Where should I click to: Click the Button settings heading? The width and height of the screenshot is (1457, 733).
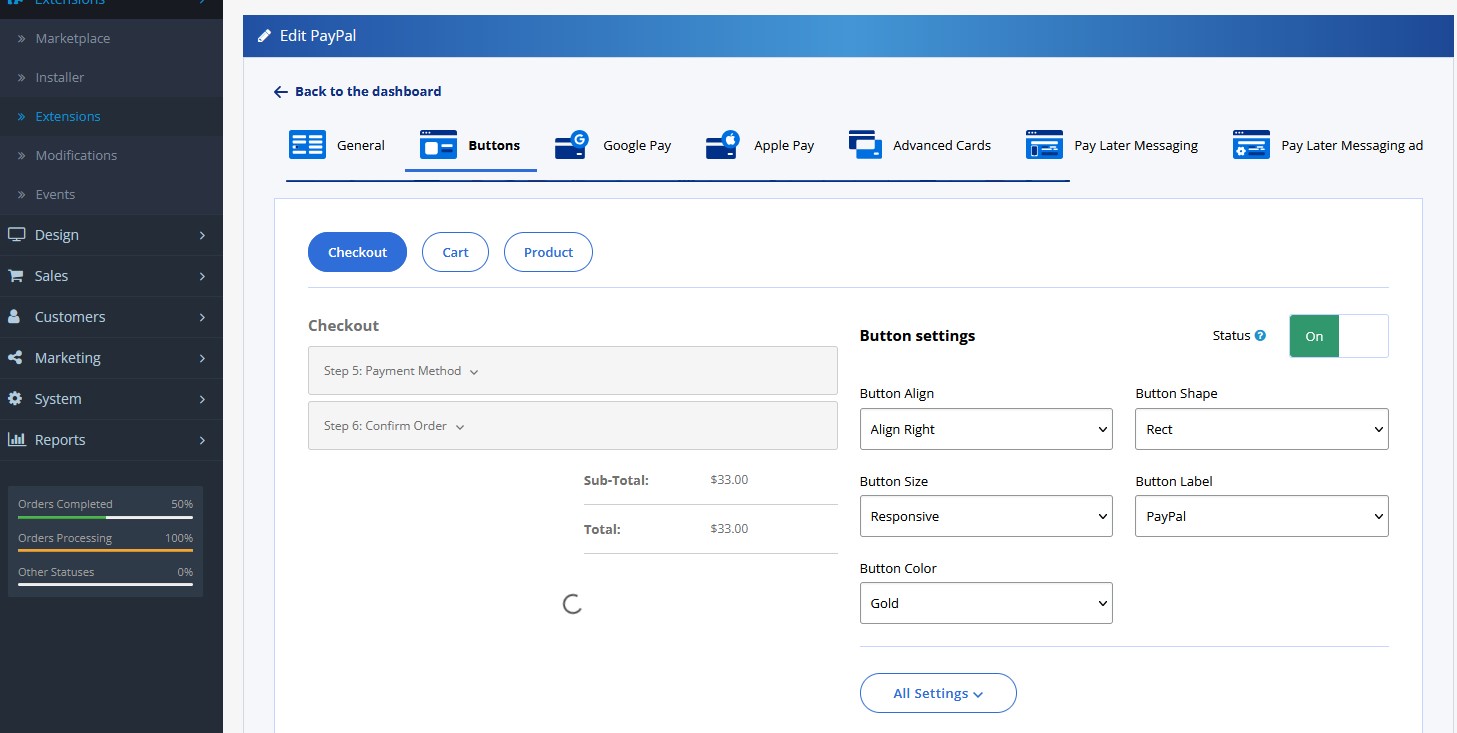click(x=917, y=336)
